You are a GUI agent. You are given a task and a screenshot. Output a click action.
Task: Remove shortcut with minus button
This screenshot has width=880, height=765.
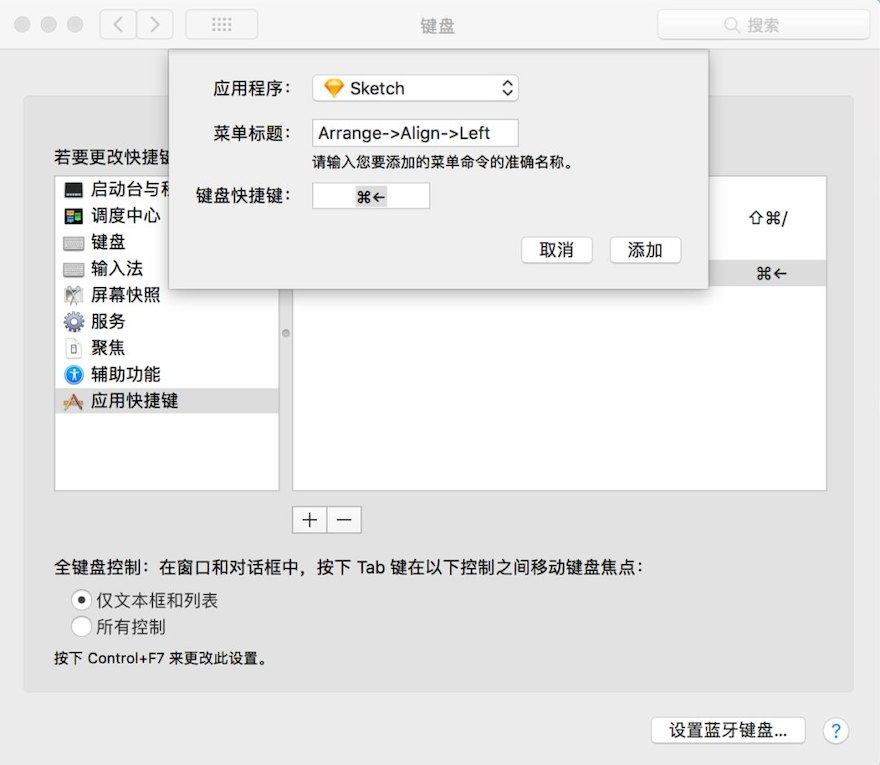click(x=344, y=520)
